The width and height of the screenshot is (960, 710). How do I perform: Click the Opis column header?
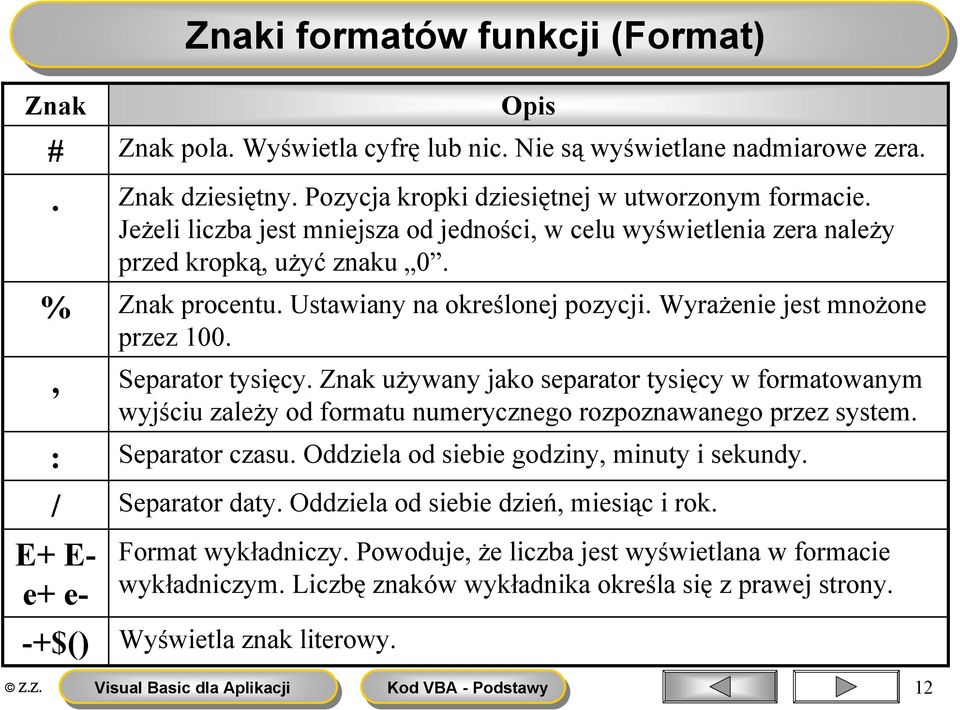[x=528, y=106]
